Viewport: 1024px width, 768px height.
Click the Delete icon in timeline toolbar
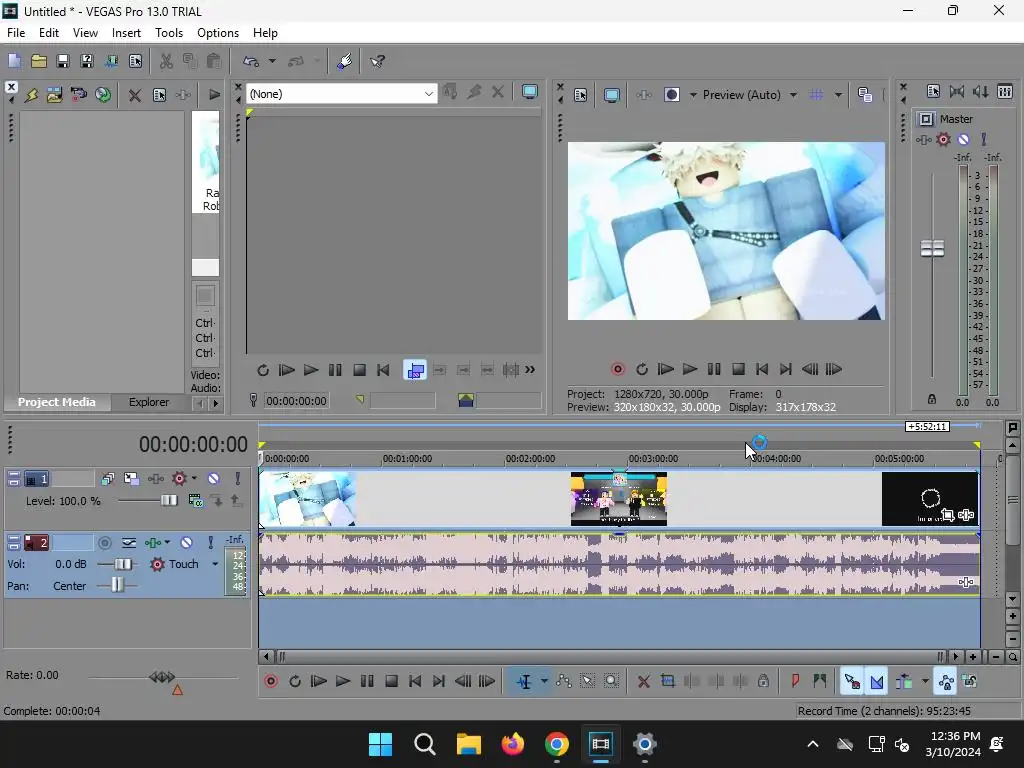click(x=643, y=682)
